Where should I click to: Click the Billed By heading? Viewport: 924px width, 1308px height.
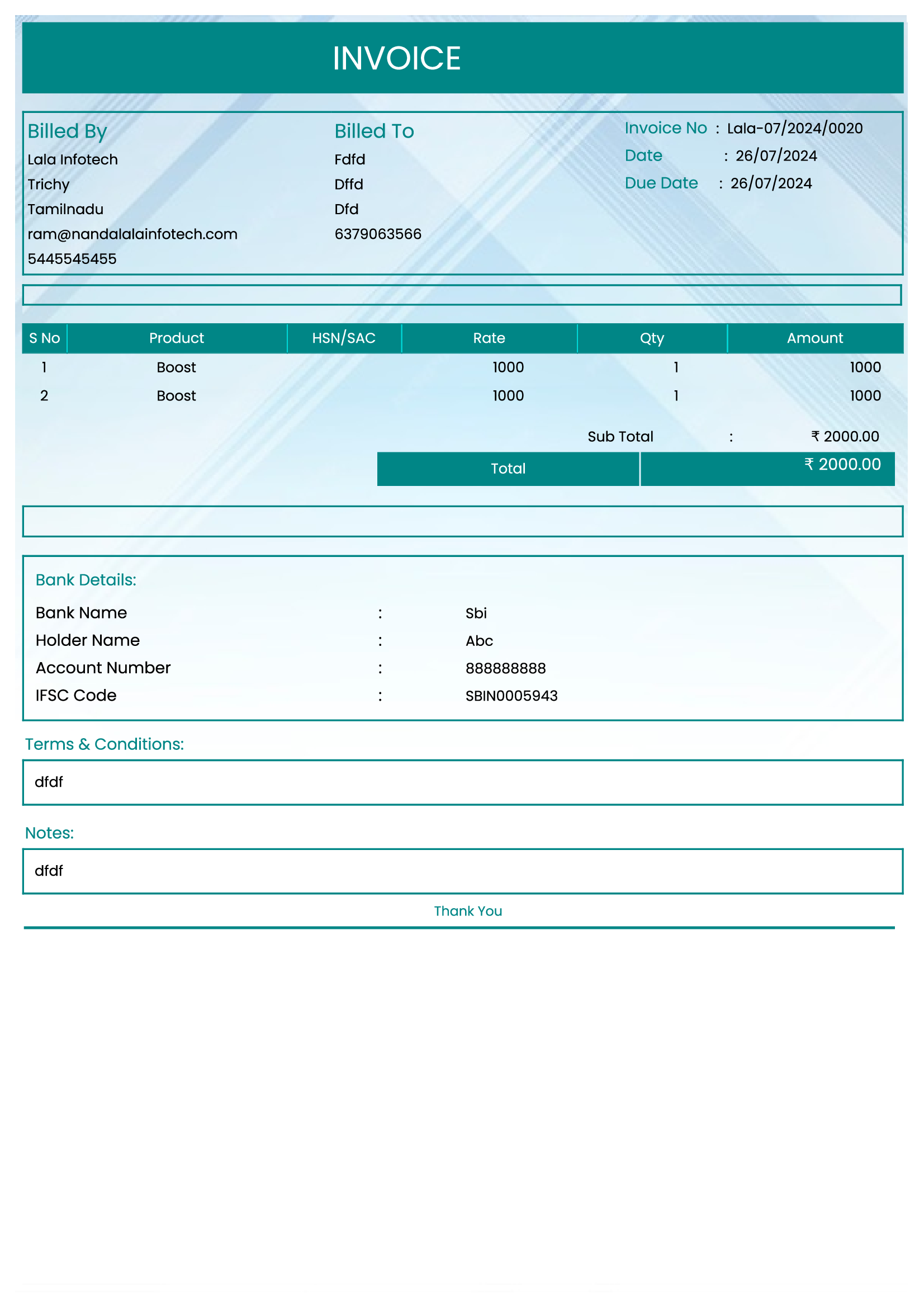(67, 131)
